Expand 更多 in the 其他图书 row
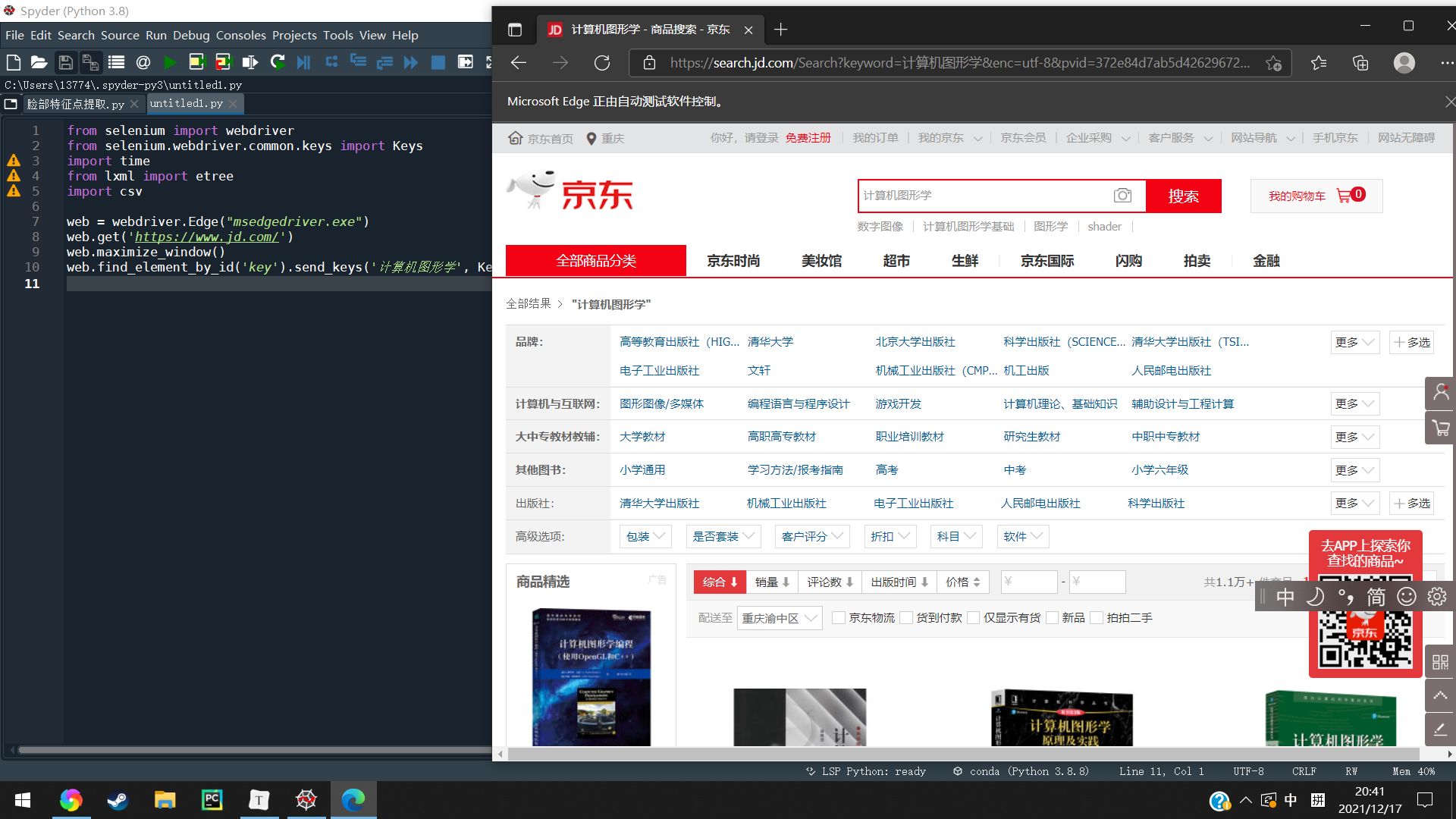1456x819 pixels. [x=1354, y=470]
